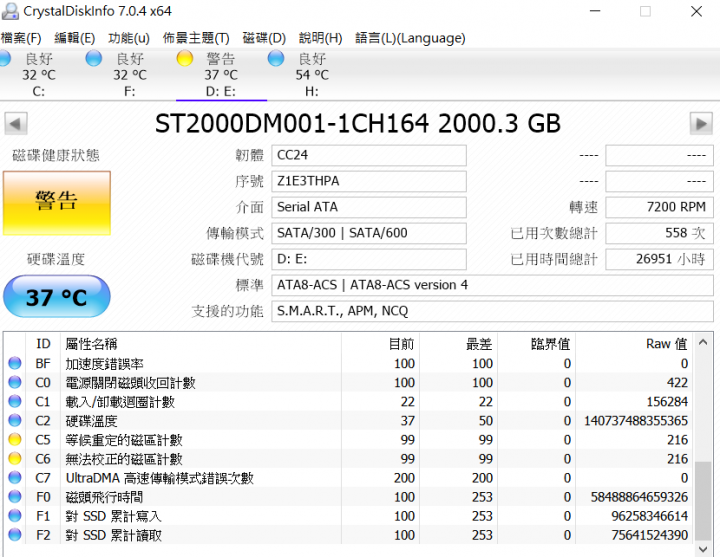
Task: Click the 屬性名稱 column header
Action: pos(201,343)
